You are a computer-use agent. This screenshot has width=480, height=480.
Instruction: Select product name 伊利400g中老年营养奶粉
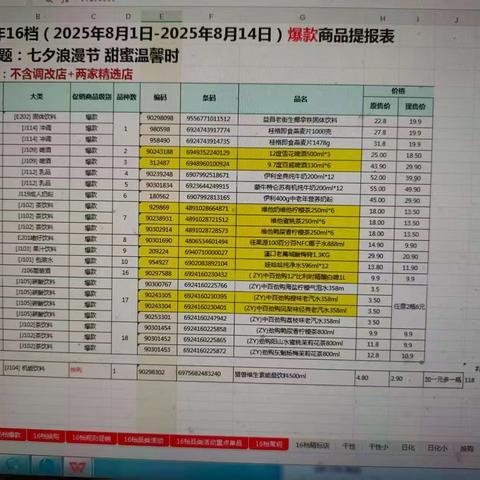pyautogui.click(x=299, y=199)
